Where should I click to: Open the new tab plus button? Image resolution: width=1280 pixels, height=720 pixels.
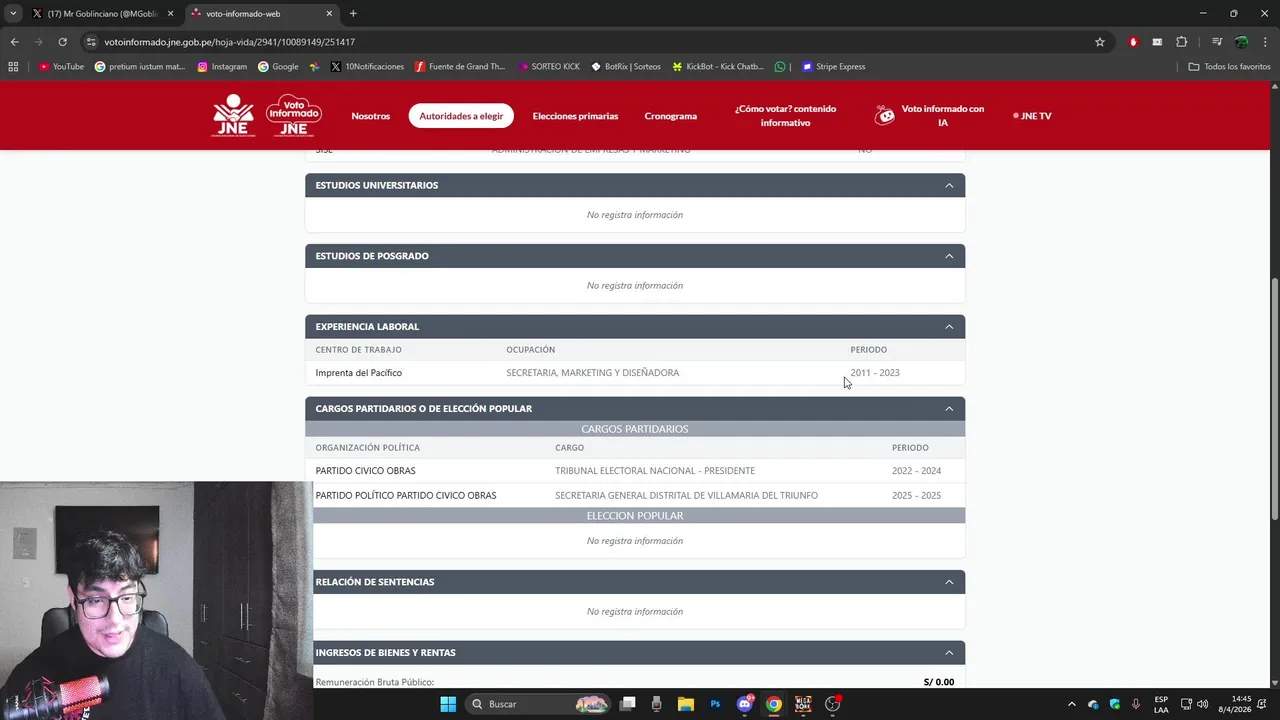353,14
